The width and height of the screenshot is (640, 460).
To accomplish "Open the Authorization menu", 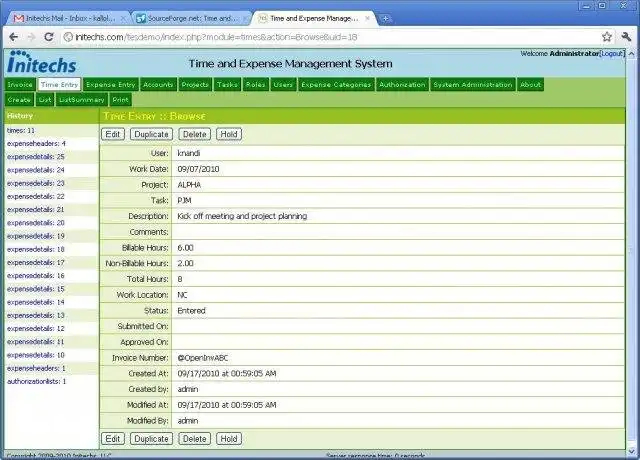I will [x=402, y=84].
